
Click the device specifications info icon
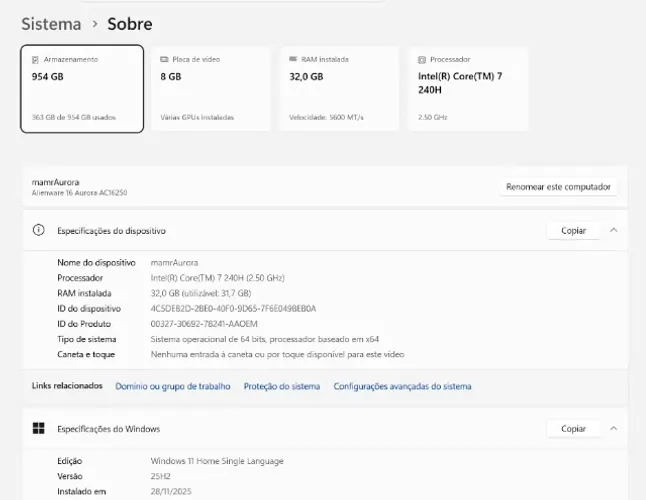38,230
